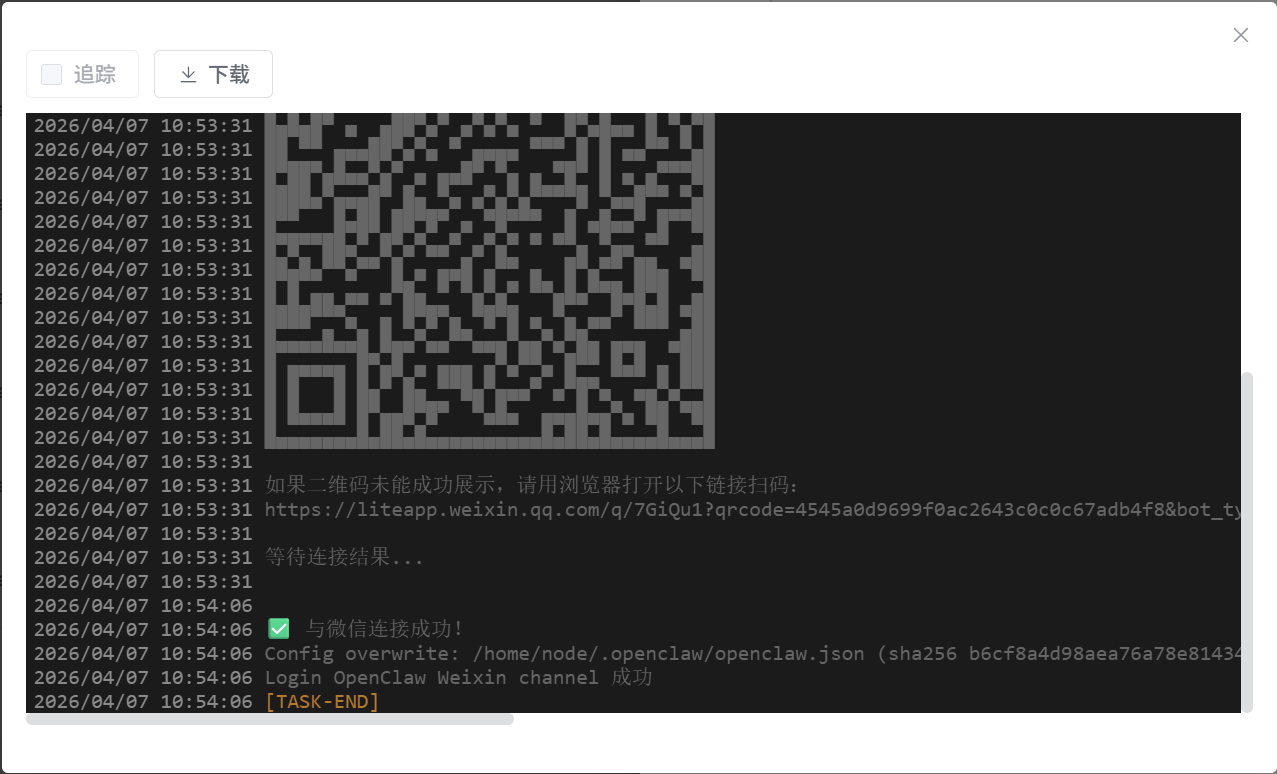Click the vertical scrollbar track above the thumb
This screenshot has height=774, width=1277.
pyautogui.click(x=1246, y=242)
